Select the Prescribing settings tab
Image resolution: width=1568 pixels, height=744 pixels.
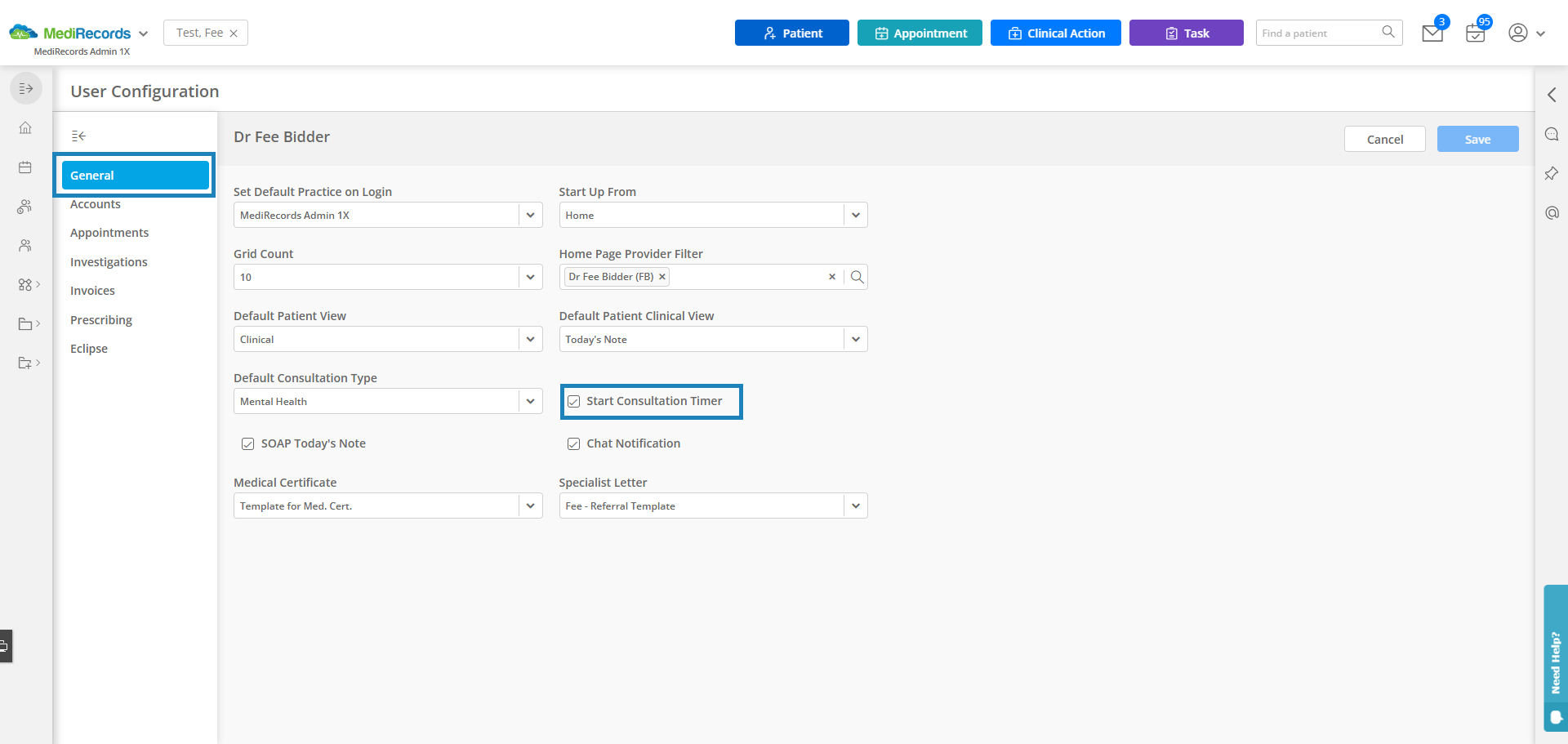101,320
